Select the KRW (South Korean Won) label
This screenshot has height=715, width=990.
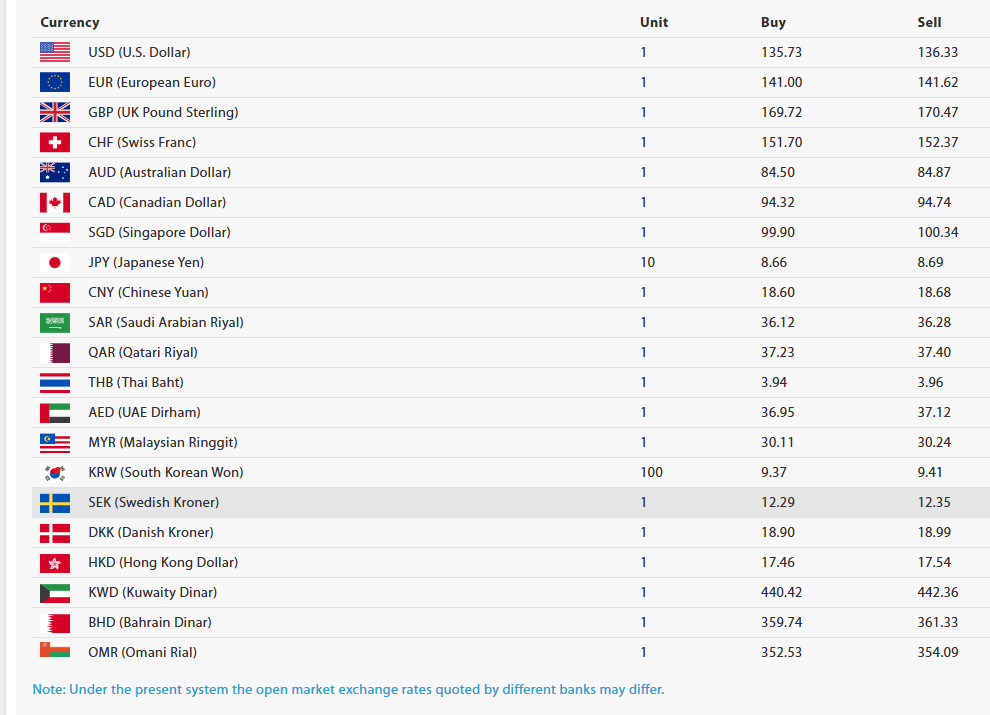(165, 472)
